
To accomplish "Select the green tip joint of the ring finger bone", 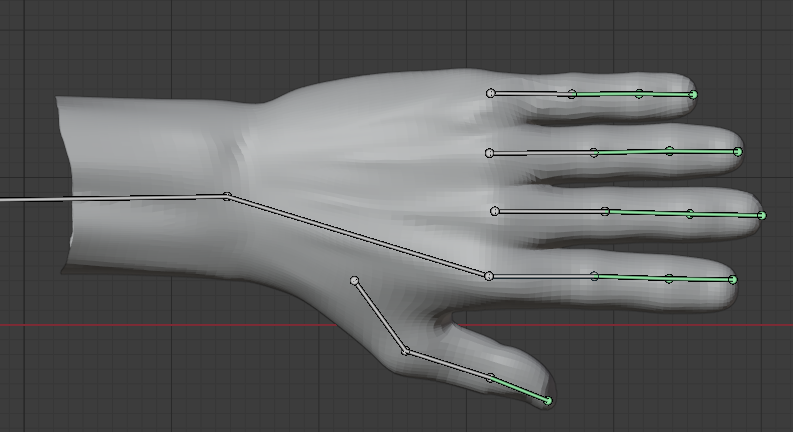I will click(x=738, y=152).
